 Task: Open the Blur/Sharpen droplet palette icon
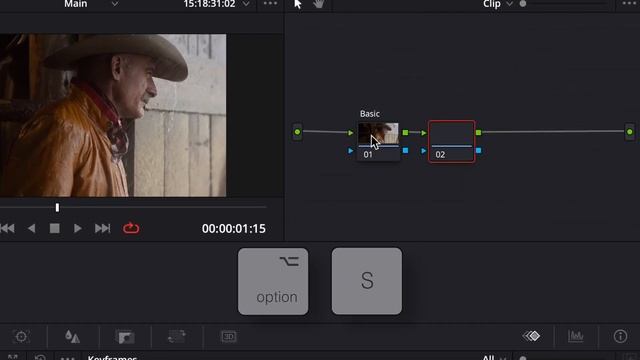click(72, 337)
